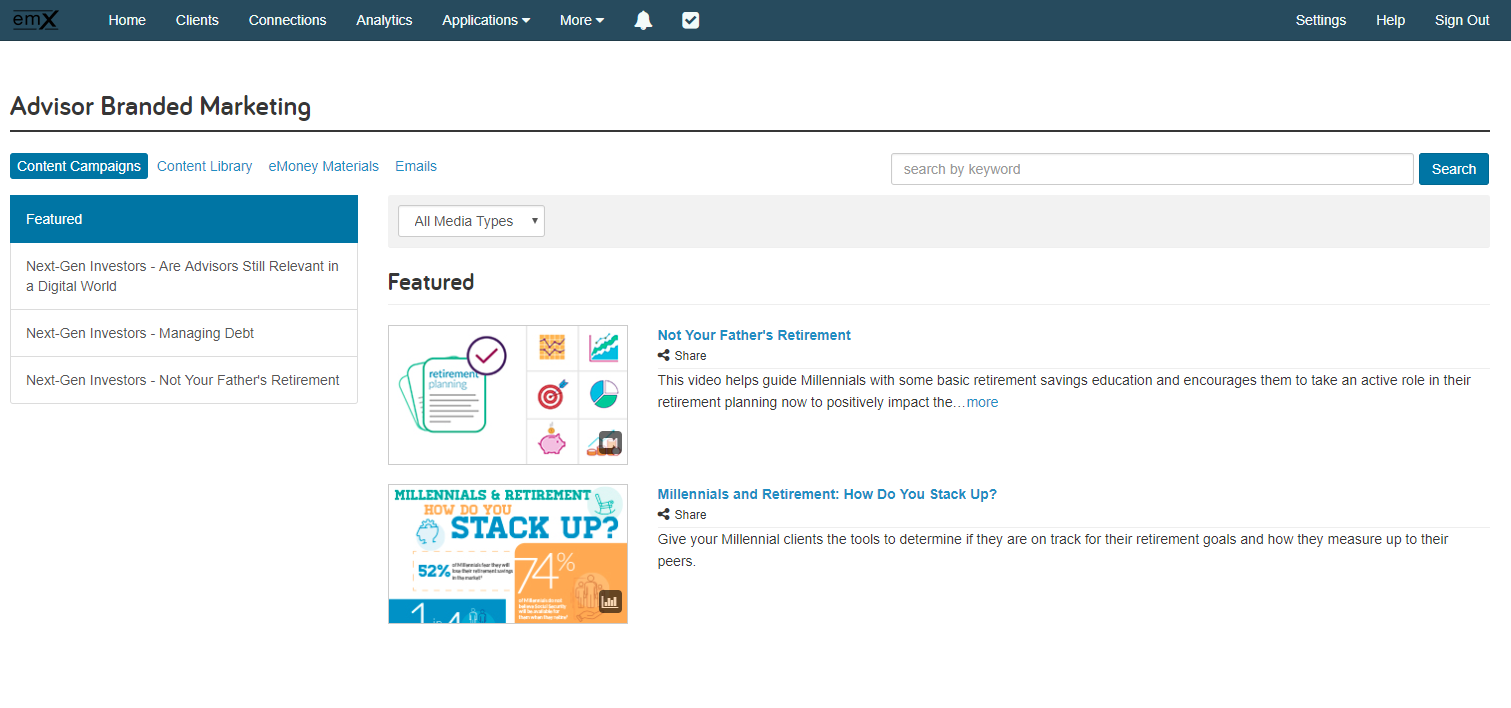Open the notifications bell icon
The height and width of the screenshot is (708, 1511).
click(643, 20)
